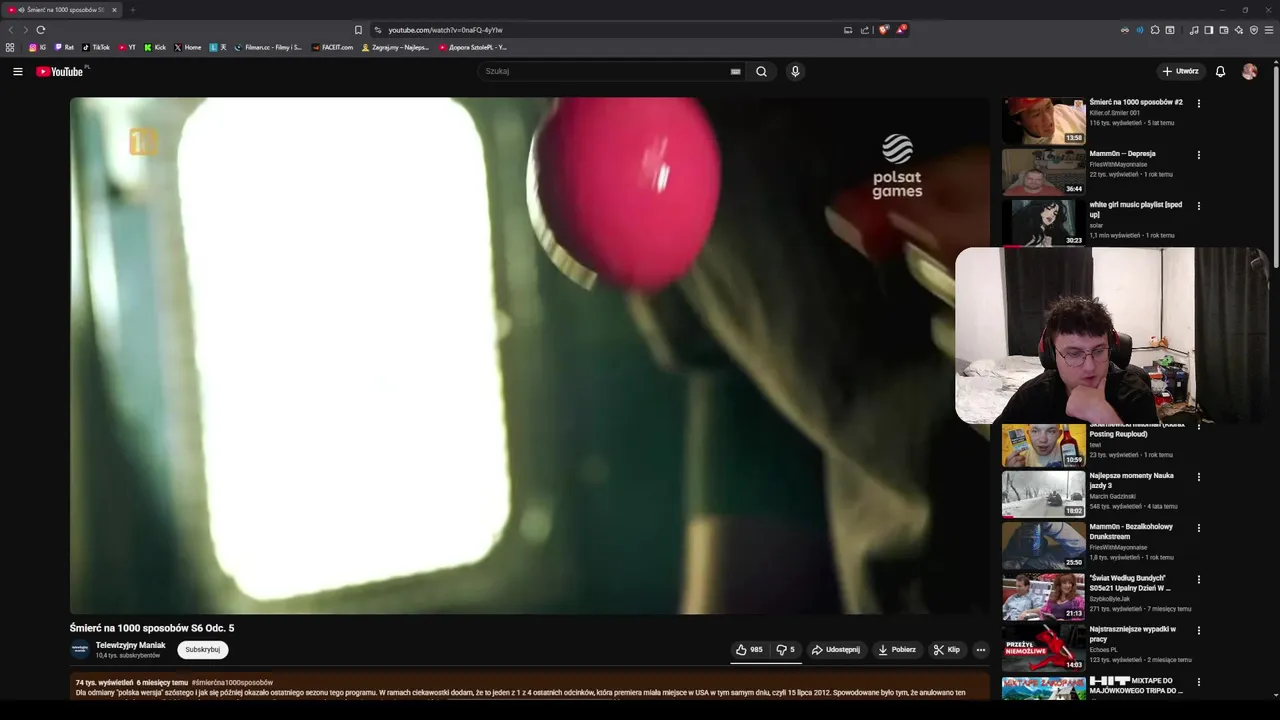The height and width of the screenshot is (720, 1280).
Task: Go to YouTube home via logo
Action: click(x=62, y=71)
